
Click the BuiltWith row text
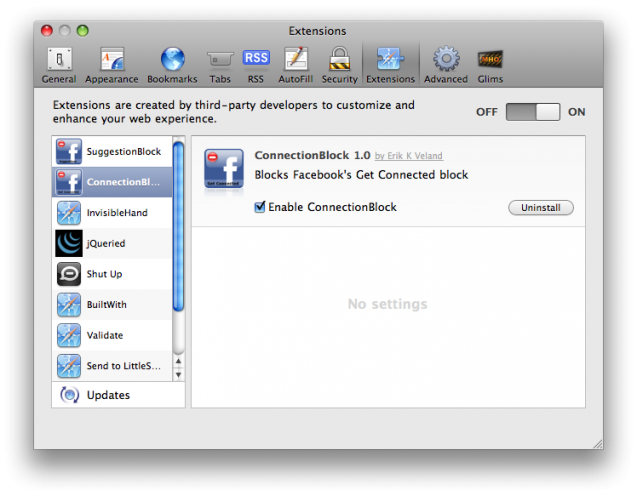click(x=106, y=305)
